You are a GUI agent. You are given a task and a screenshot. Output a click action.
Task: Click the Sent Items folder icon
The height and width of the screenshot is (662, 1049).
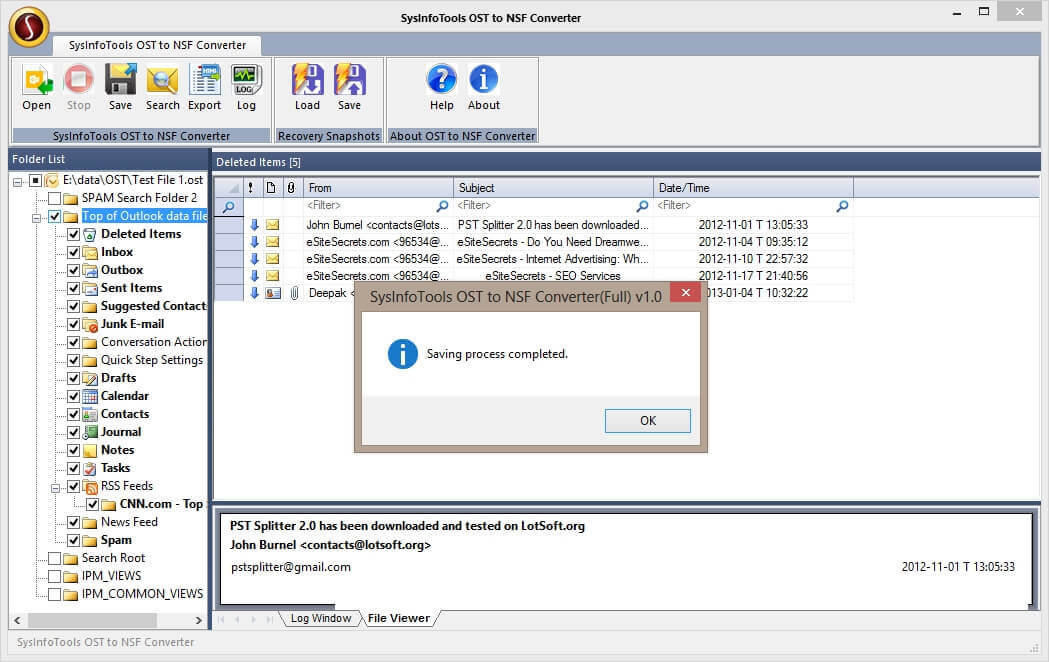click(90, 288)
